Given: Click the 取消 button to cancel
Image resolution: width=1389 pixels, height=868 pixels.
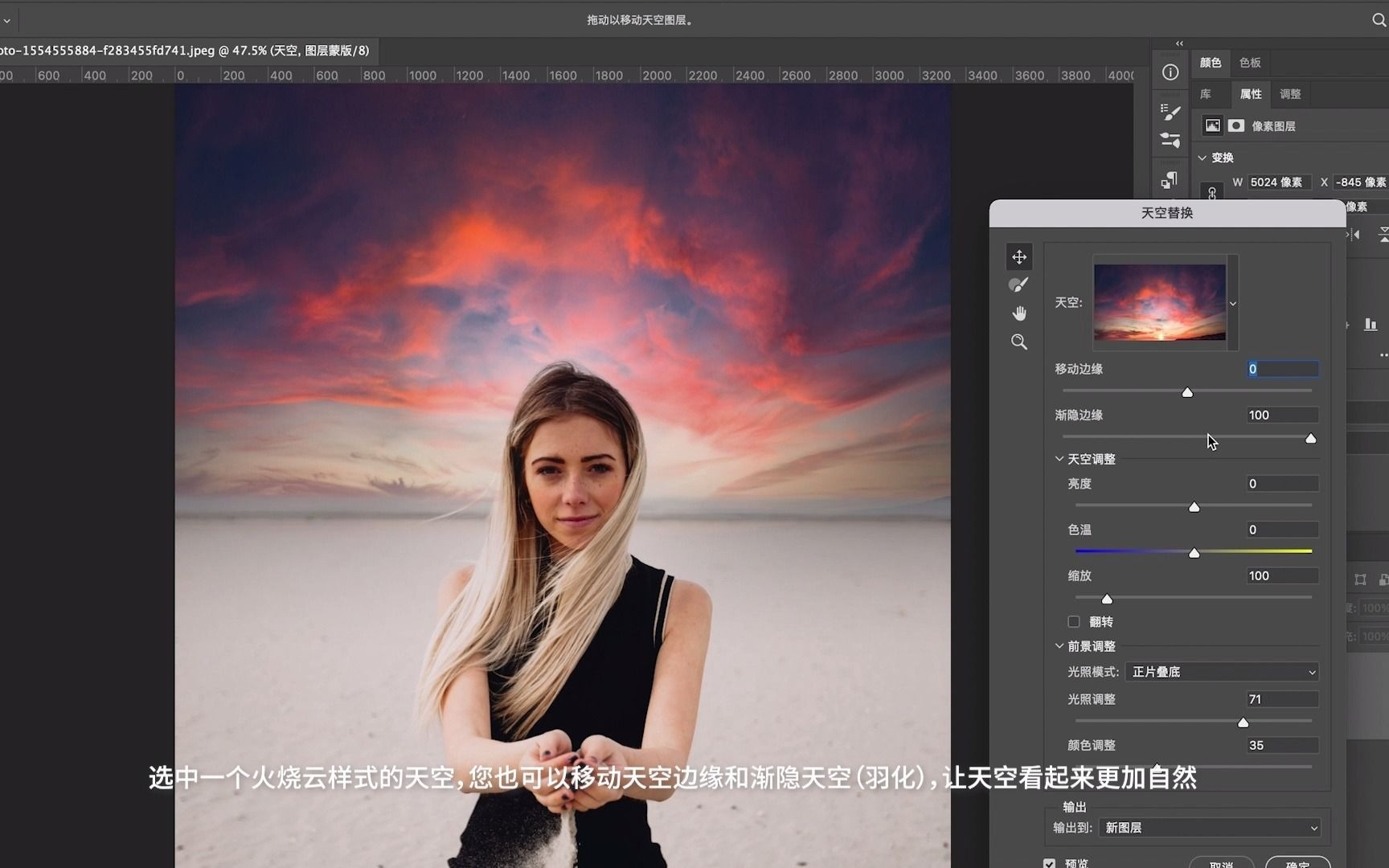Looking at the screenshot, I should [1222, 864].
